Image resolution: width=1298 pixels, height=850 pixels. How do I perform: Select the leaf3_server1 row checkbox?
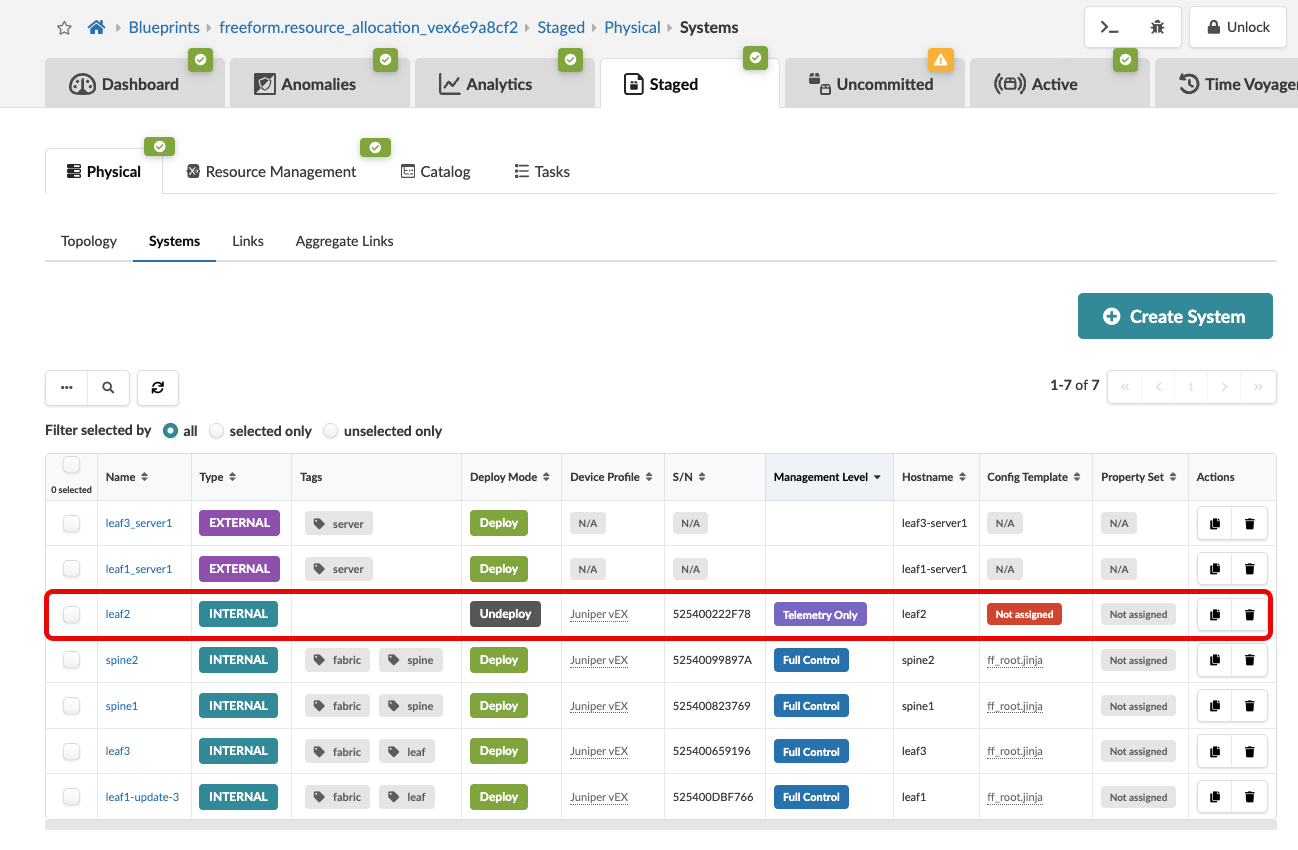71,523
